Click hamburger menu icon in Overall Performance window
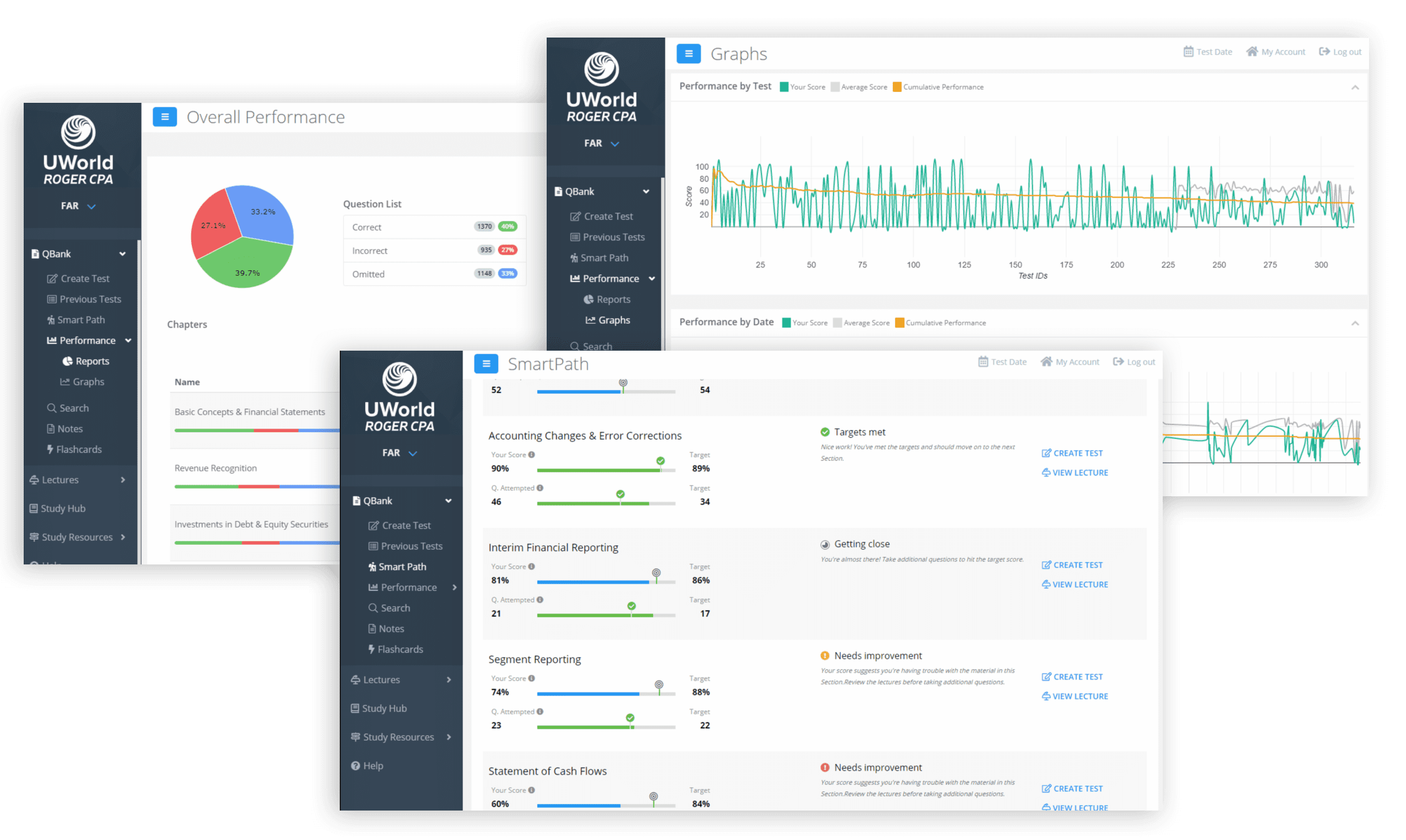The width and height of the screenshot is (1406, 840). (165, 117)
